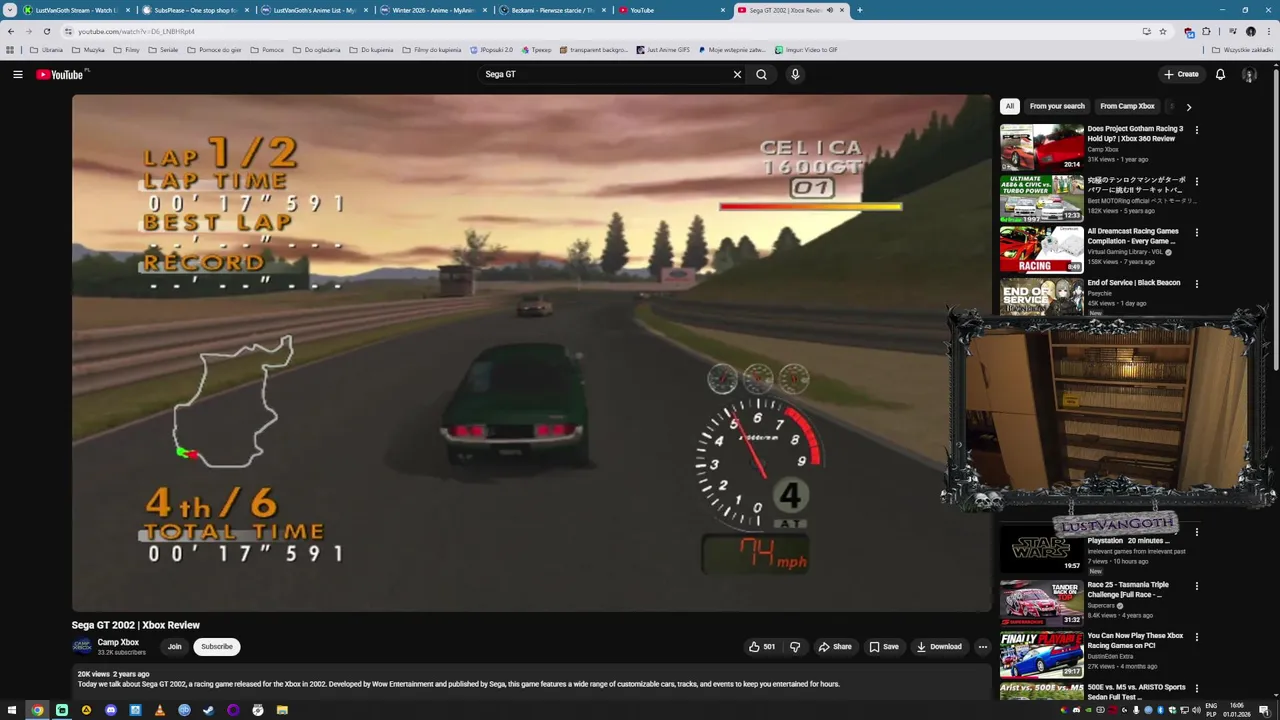
Task: Switch to the LustVanGoth Stream tab
Action: [76, 10]
